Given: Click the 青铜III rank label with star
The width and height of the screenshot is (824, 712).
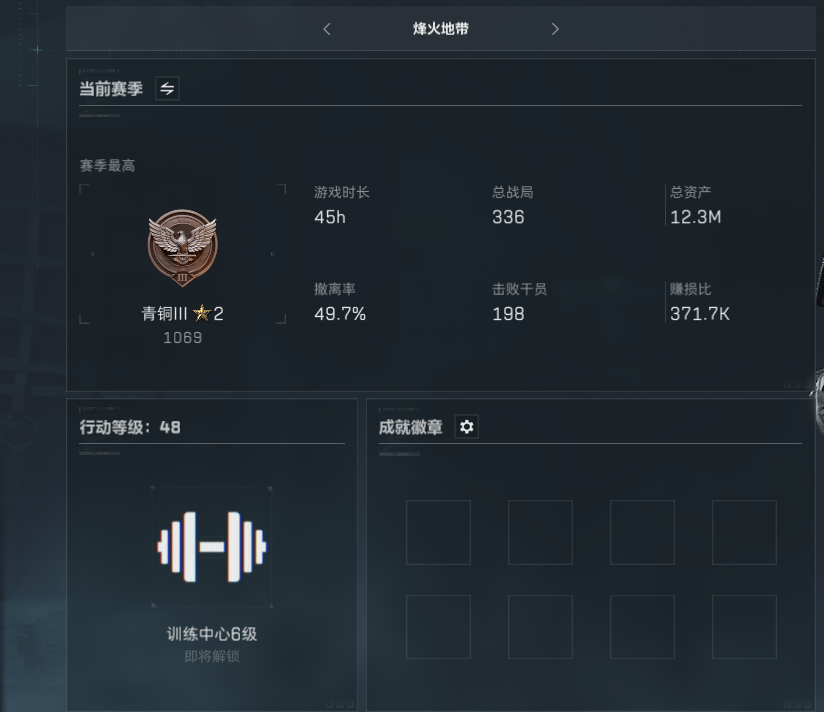Looking at the screenshot, I should click(x=182, y=314).
